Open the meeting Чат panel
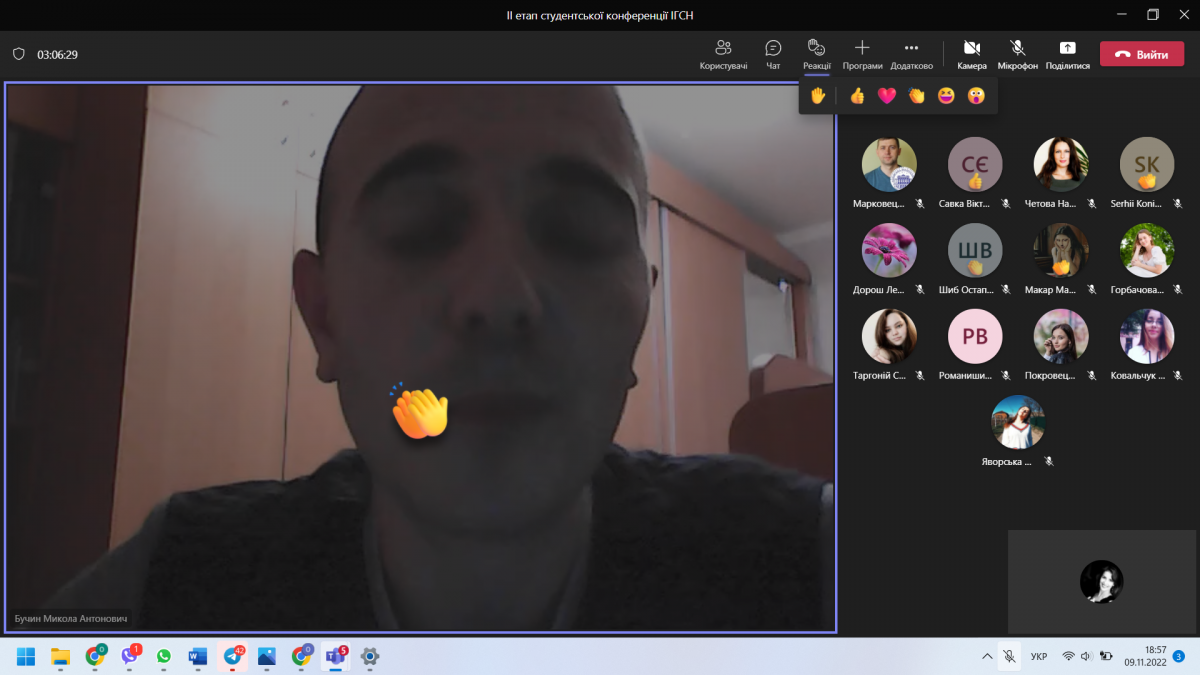 click(x=773, y=54)
